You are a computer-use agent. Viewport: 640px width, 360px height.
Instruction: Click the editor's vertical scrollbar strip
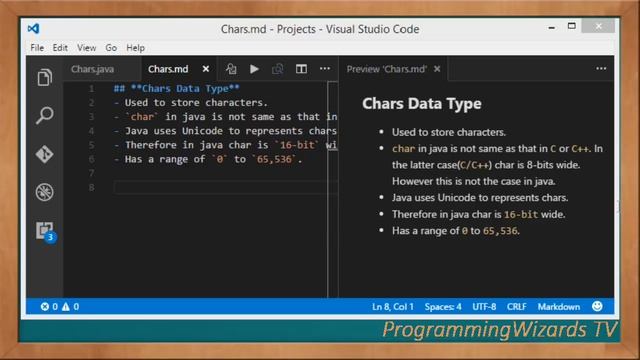click(x=333, y=189)
